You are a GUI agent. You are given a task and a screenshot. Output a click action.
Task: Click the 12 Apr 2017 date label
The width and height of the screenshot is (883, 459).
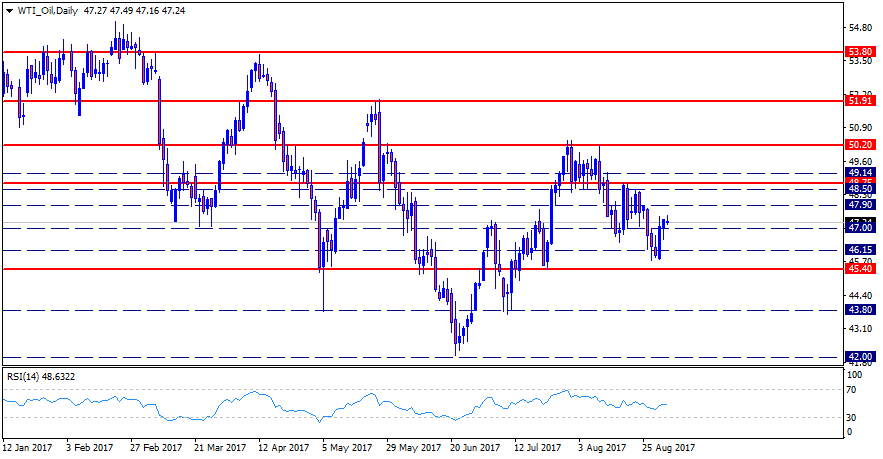coord(283,447)
